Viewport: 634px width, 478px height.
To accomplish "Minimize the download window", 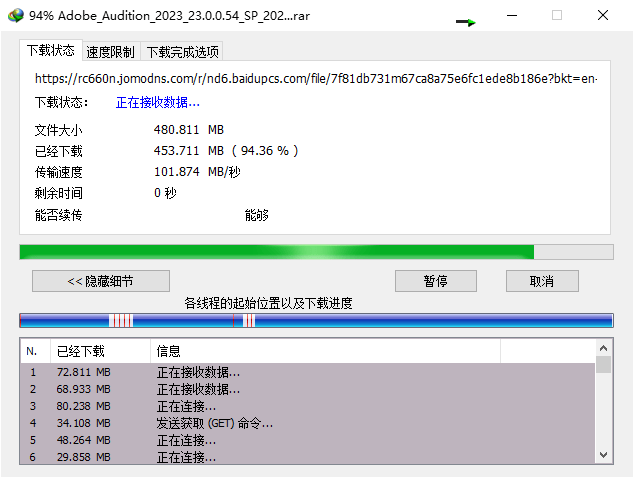I will click(512, 16).
